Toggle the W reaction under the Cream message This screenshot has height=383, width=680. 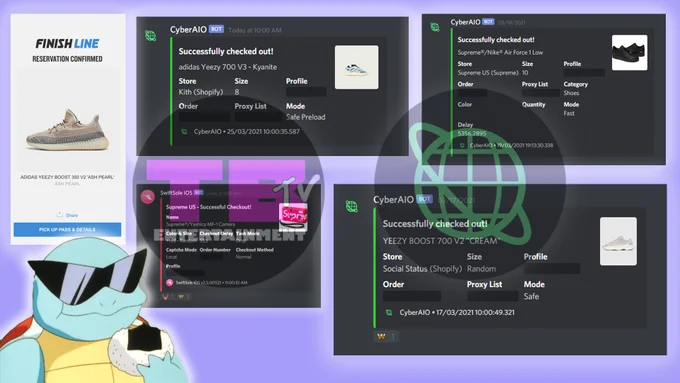click(x=386, y=336)
